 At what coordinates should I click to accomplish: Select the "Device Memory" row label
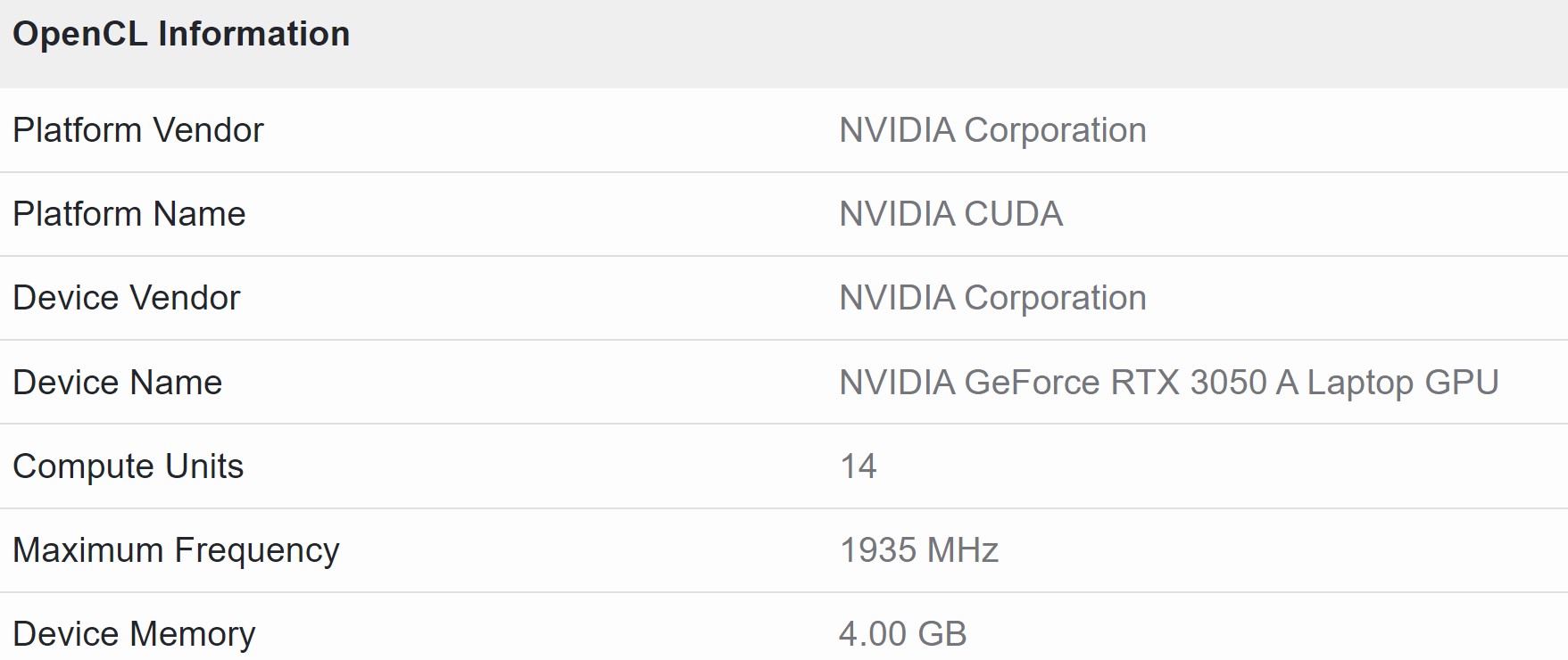pos(134,634)
